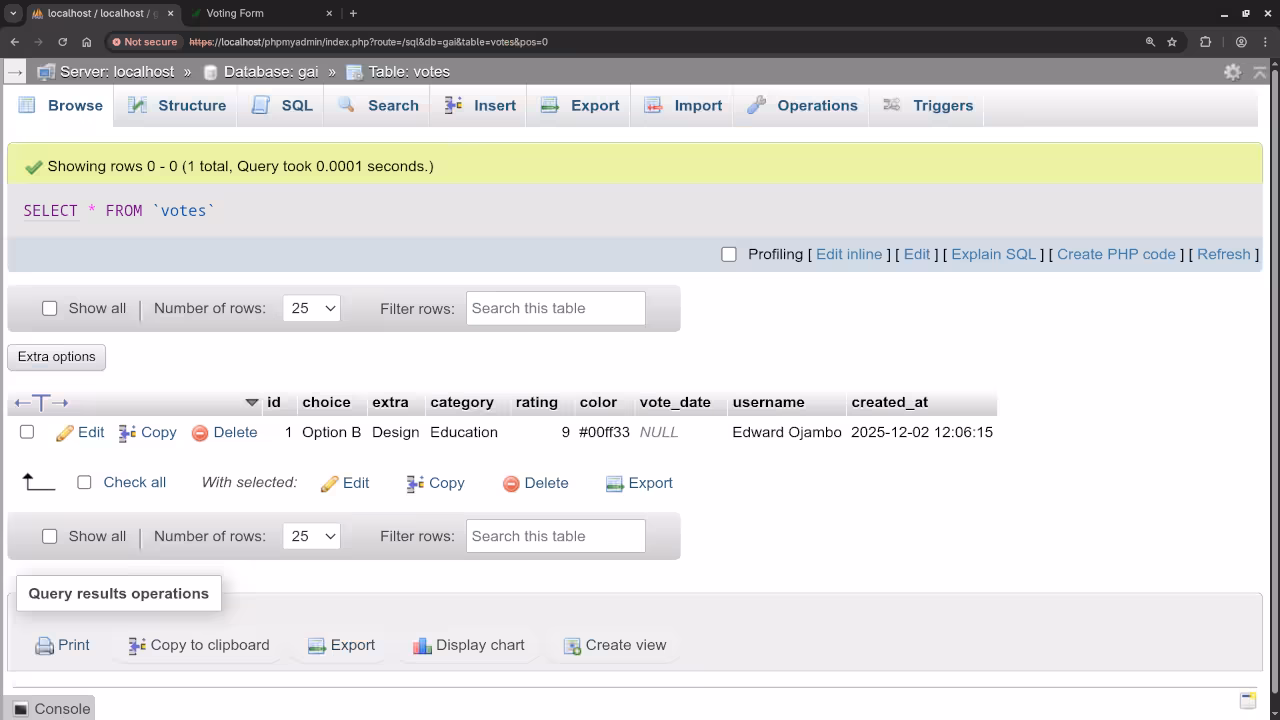Open the bottom Number of rows dropdown

(x=311, y=536)
